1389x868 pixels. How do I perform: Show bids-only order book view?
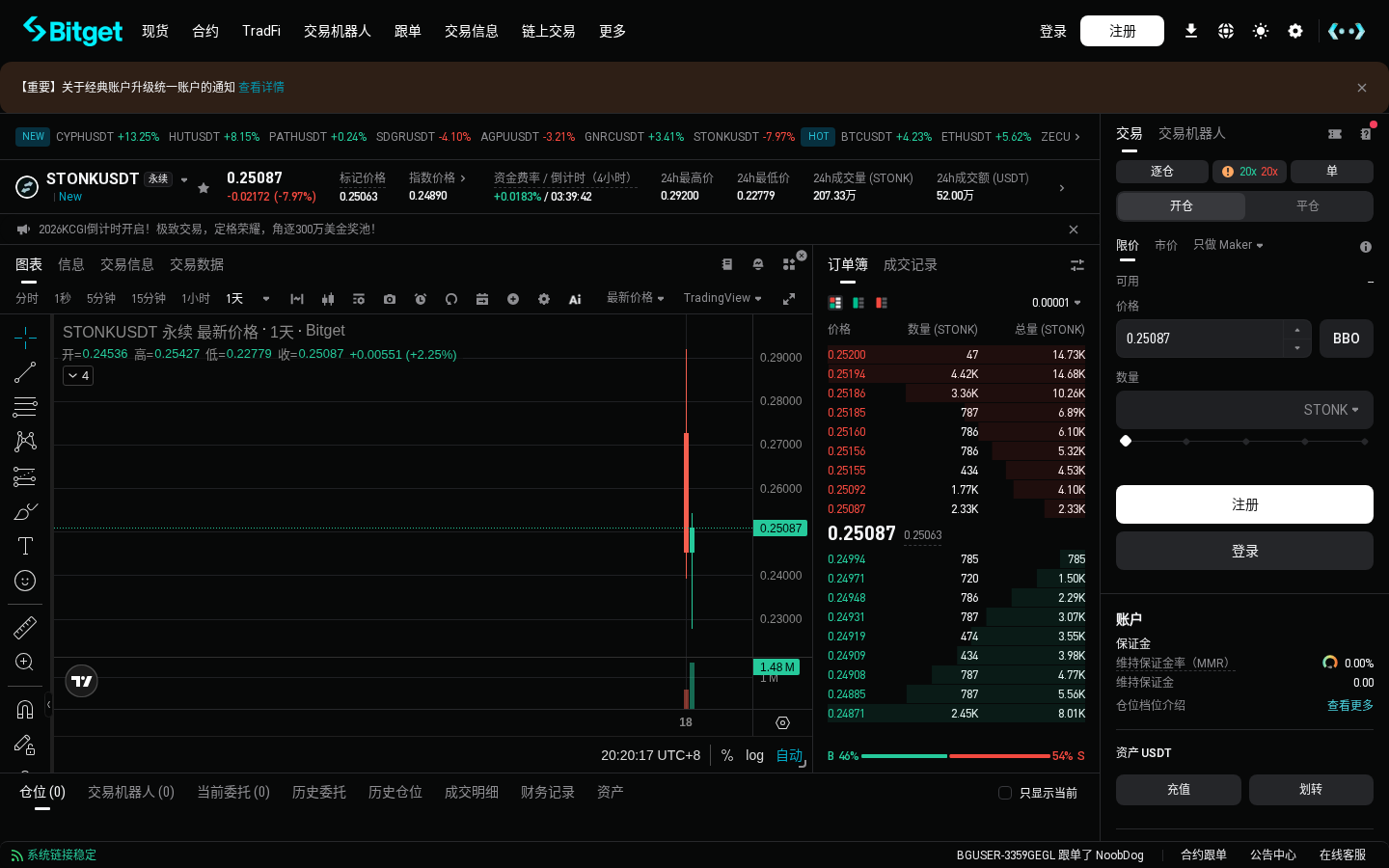point(858,303)
